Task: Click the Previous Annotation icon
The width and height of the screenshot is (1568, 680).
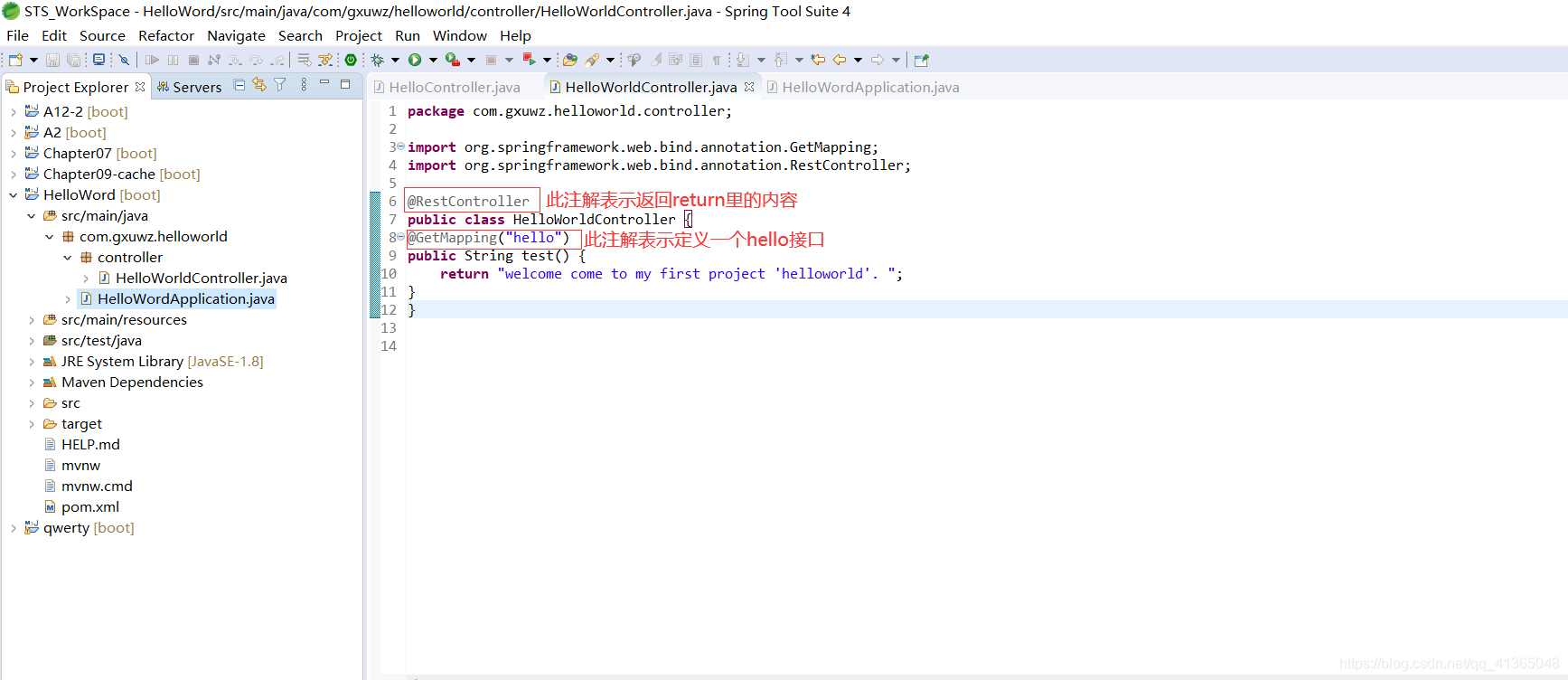Action: tap(781, 60)
